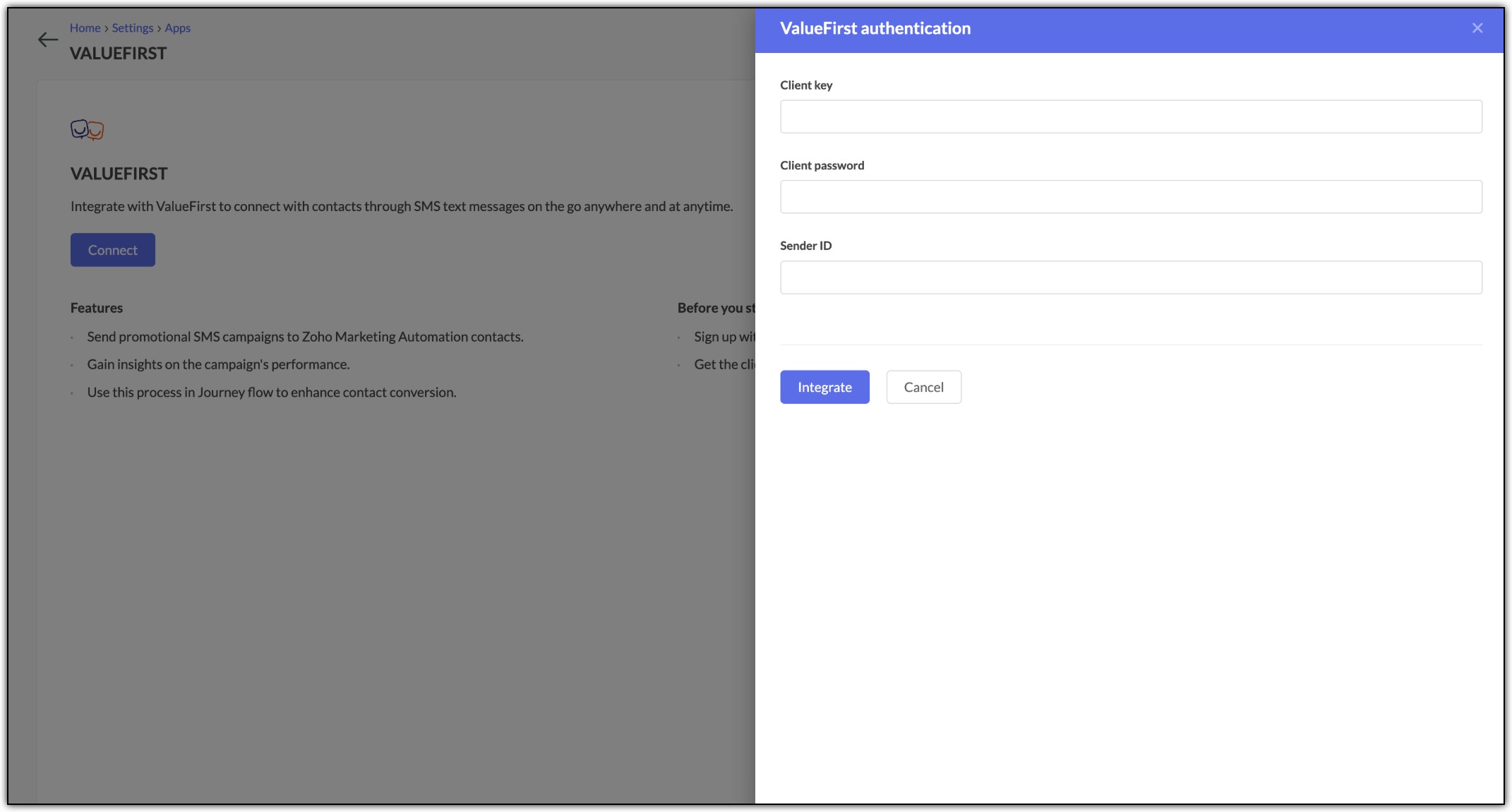The image size is (1512, 812).
Task: Click the ValueFirst chat bubbles logo
Action: coord(88,130)
